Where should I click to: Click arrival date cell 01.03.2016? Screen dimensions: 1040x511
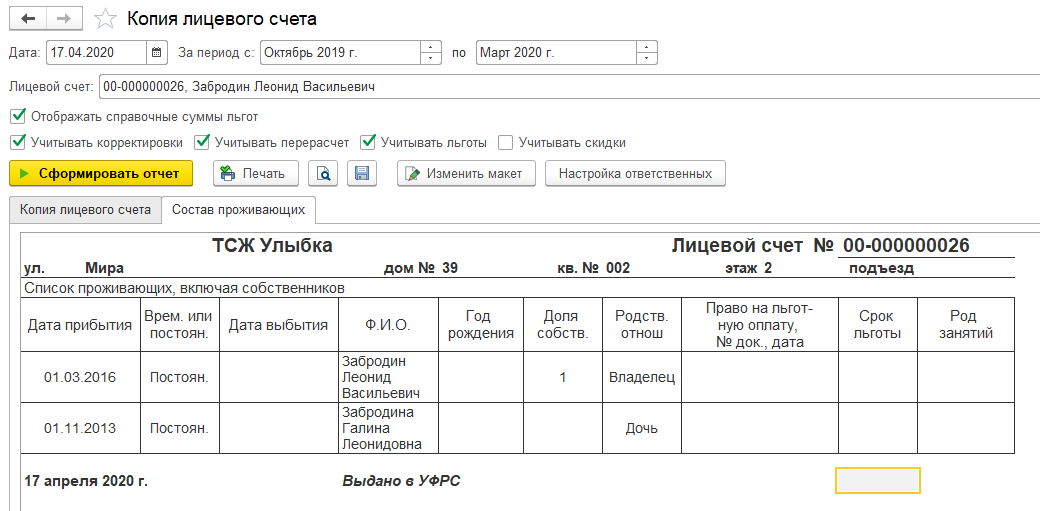(80, 377)
